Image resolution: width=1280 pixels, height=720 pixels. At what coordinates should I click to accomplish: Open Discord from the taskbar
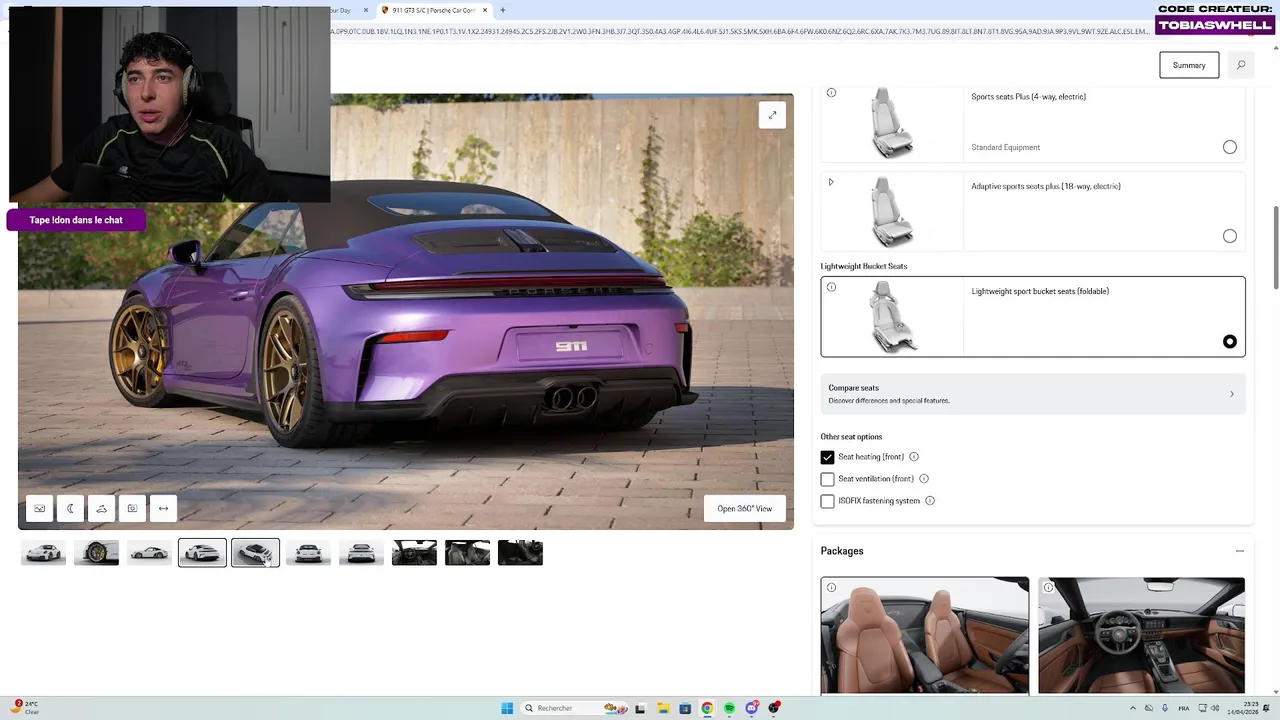coord(751,708)
